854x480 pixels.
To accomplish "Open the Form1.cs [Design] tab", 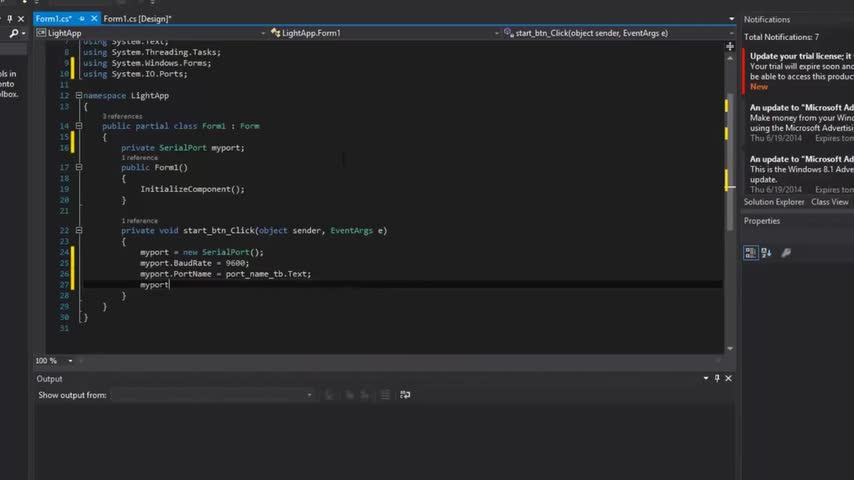I will pos(137,19).
